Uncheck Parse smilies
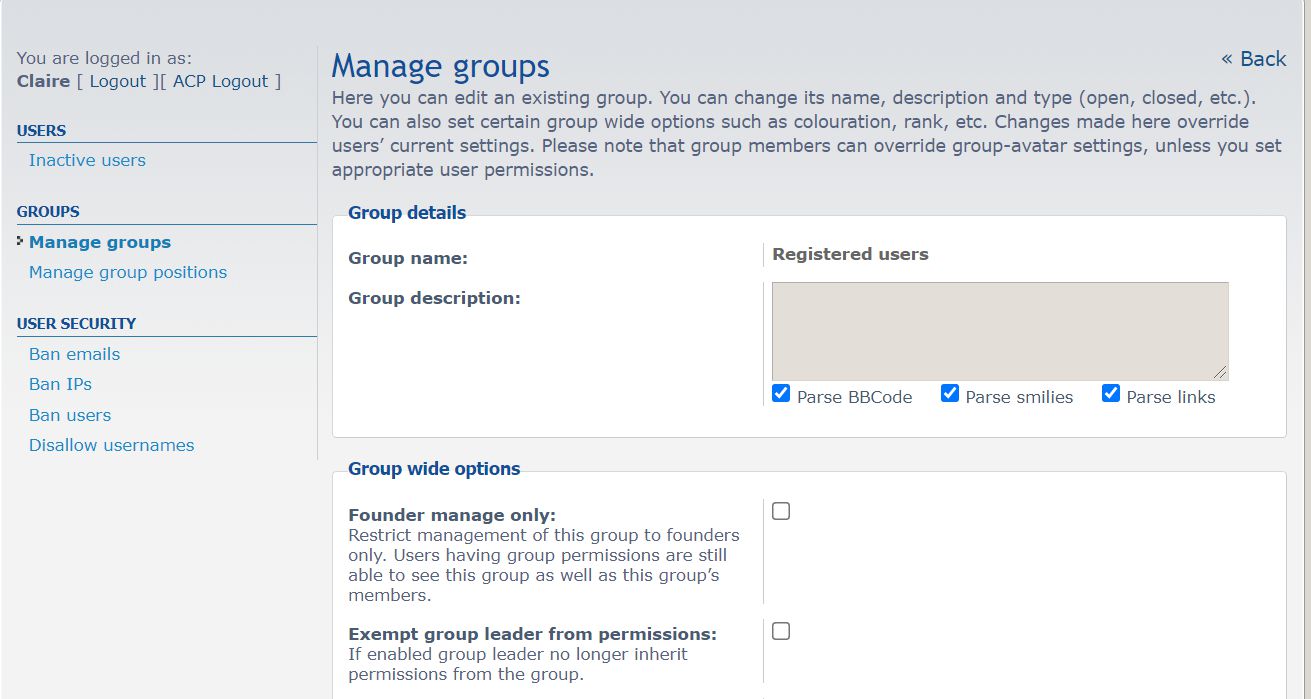The height and width of the screenshot is (699, 1311). [x=949, y=394]
